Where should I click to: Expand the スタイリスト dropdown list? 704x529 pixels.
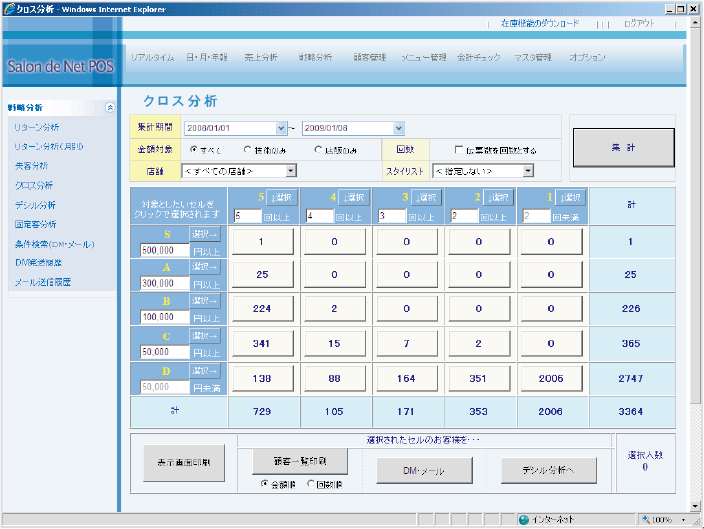(x=527, y=171)
